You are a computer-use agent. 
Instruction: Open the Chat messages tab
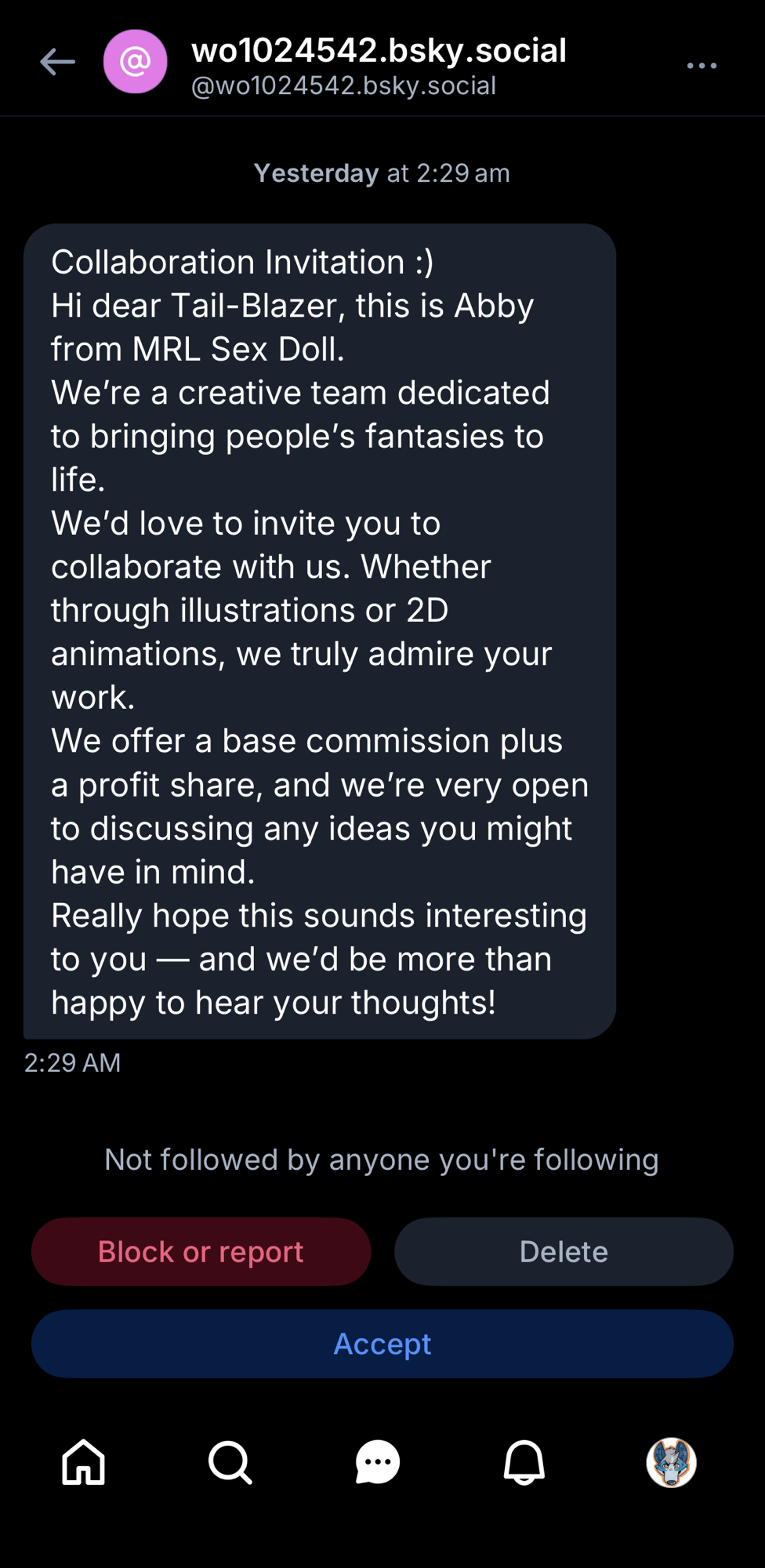tap(377, 1462)
